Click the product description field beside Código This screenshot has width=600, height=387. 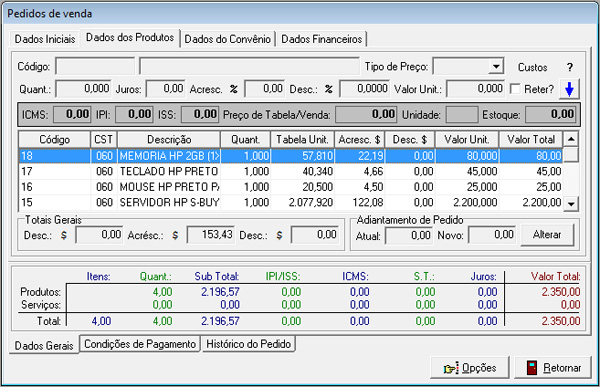[249, 66]
